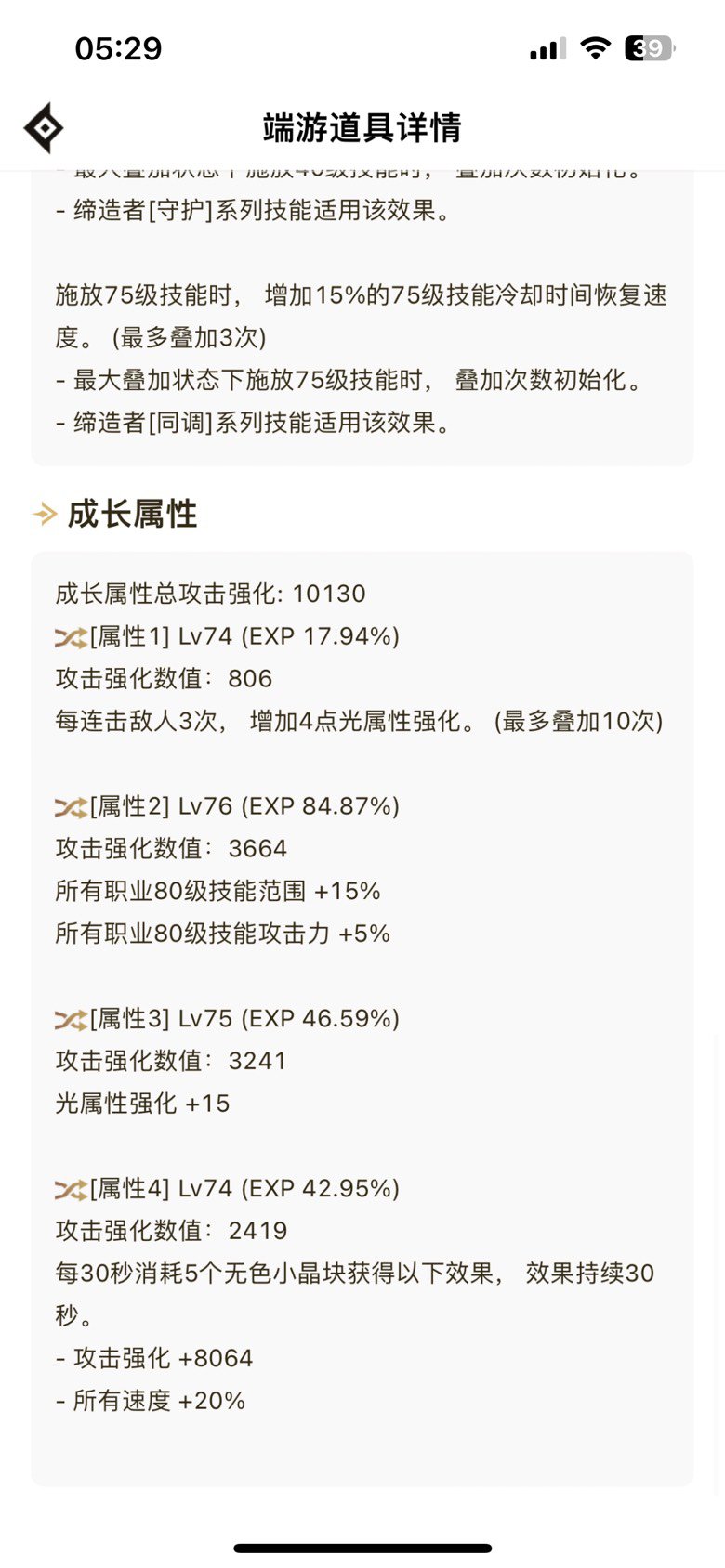Tap the 05:29 clock in status bar
The height and width of the screenshot is (1568, 725).
118,49
